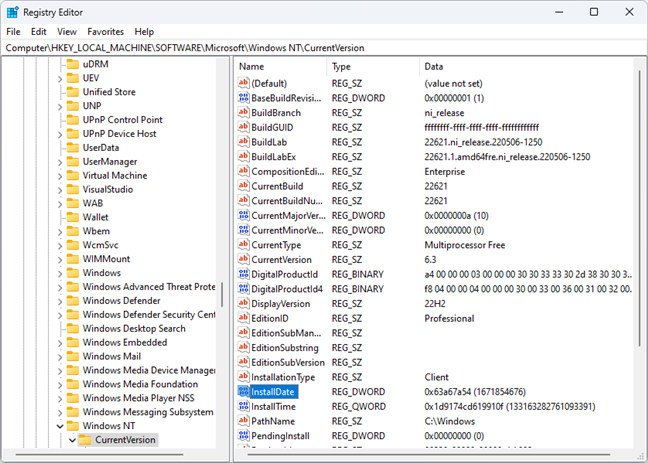The height and width of the screenshot is (463, 648).
Task: Select the UserData key
Action: coord(101,148)
